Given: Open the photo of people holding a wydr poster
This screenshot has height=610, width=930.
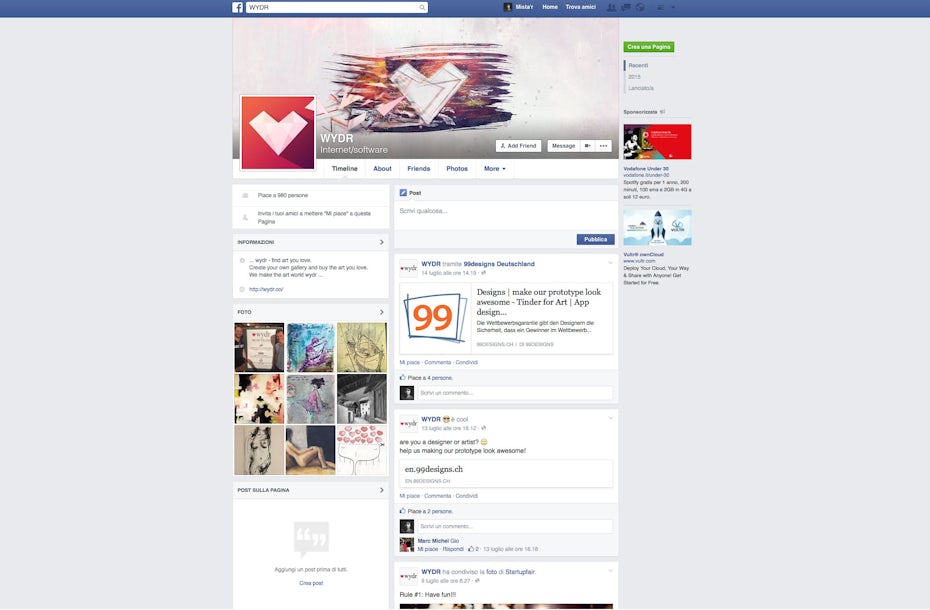Looking at the screenshot, I should (x=259, y=347).
